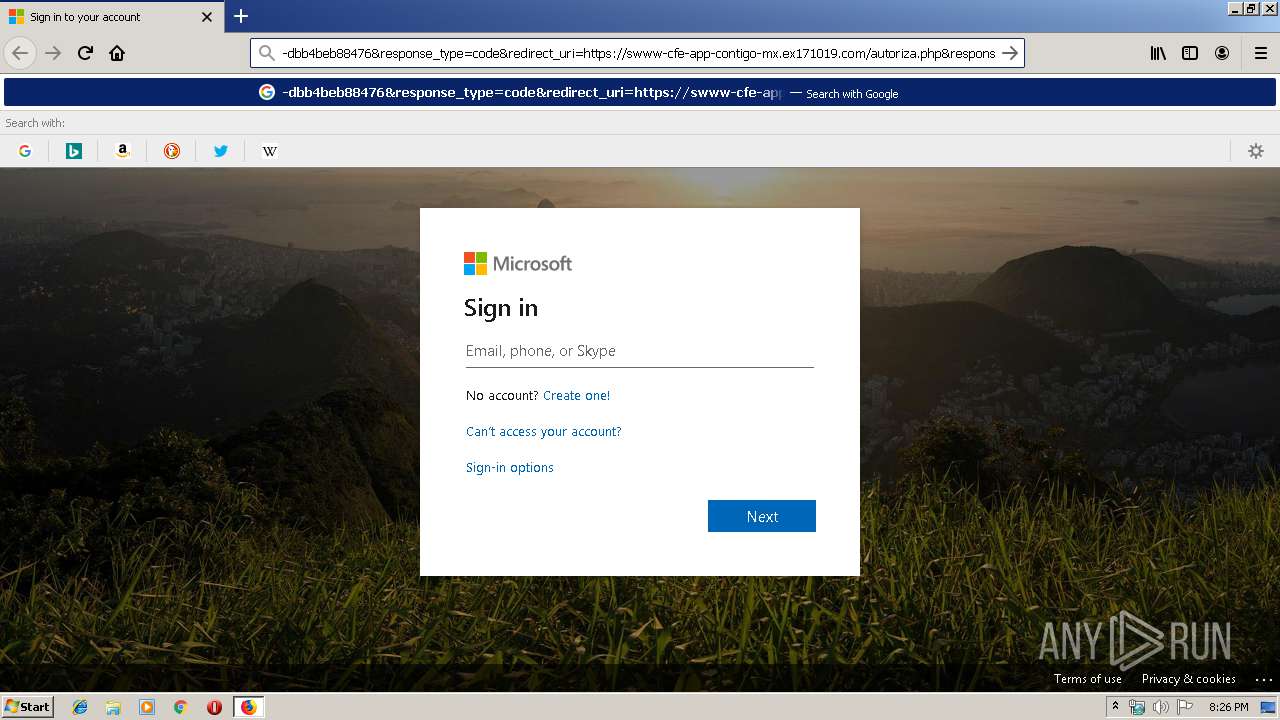Click the Forward navigation arrow
The height and width of the screenshot is (720, 1280).
[53, 53]
